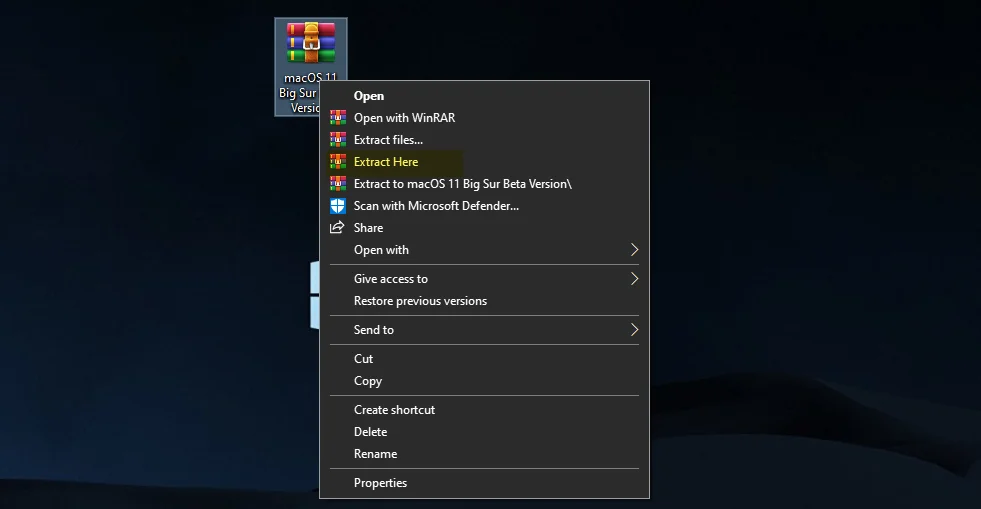Click the Share arrow icon
This screenshot has height=509, width=981.
[x=337, y=227]
